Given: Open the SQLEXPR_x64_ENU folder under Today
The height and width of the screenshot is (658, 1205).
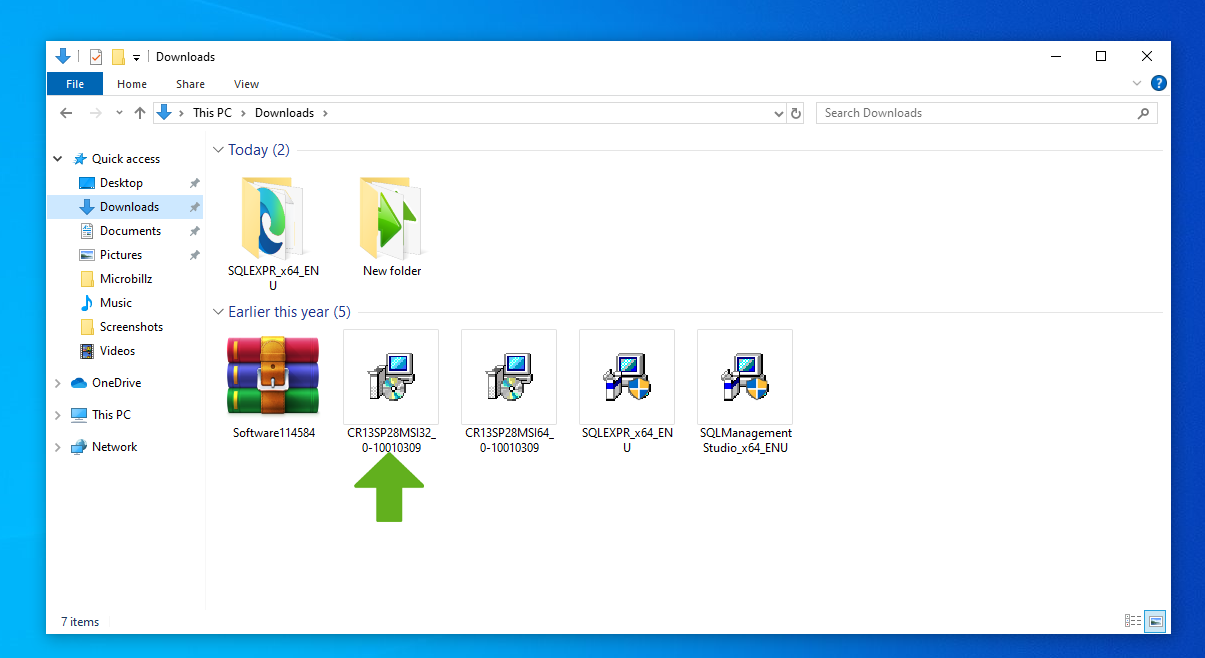Looking at the screenshot, I should pyautogui.click(x=273, y=218).
